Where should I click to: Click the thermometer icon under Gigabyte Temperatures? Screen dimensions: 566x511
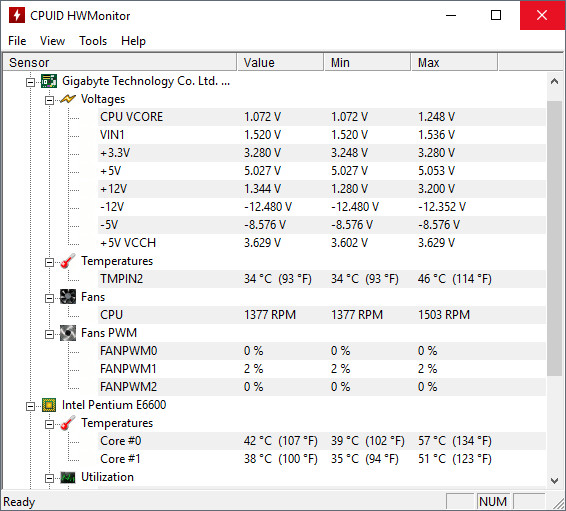point(68,261)
